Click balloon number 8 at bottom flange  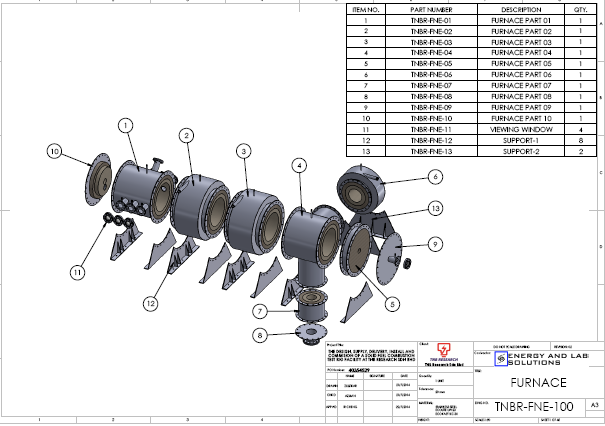point(259,337)
